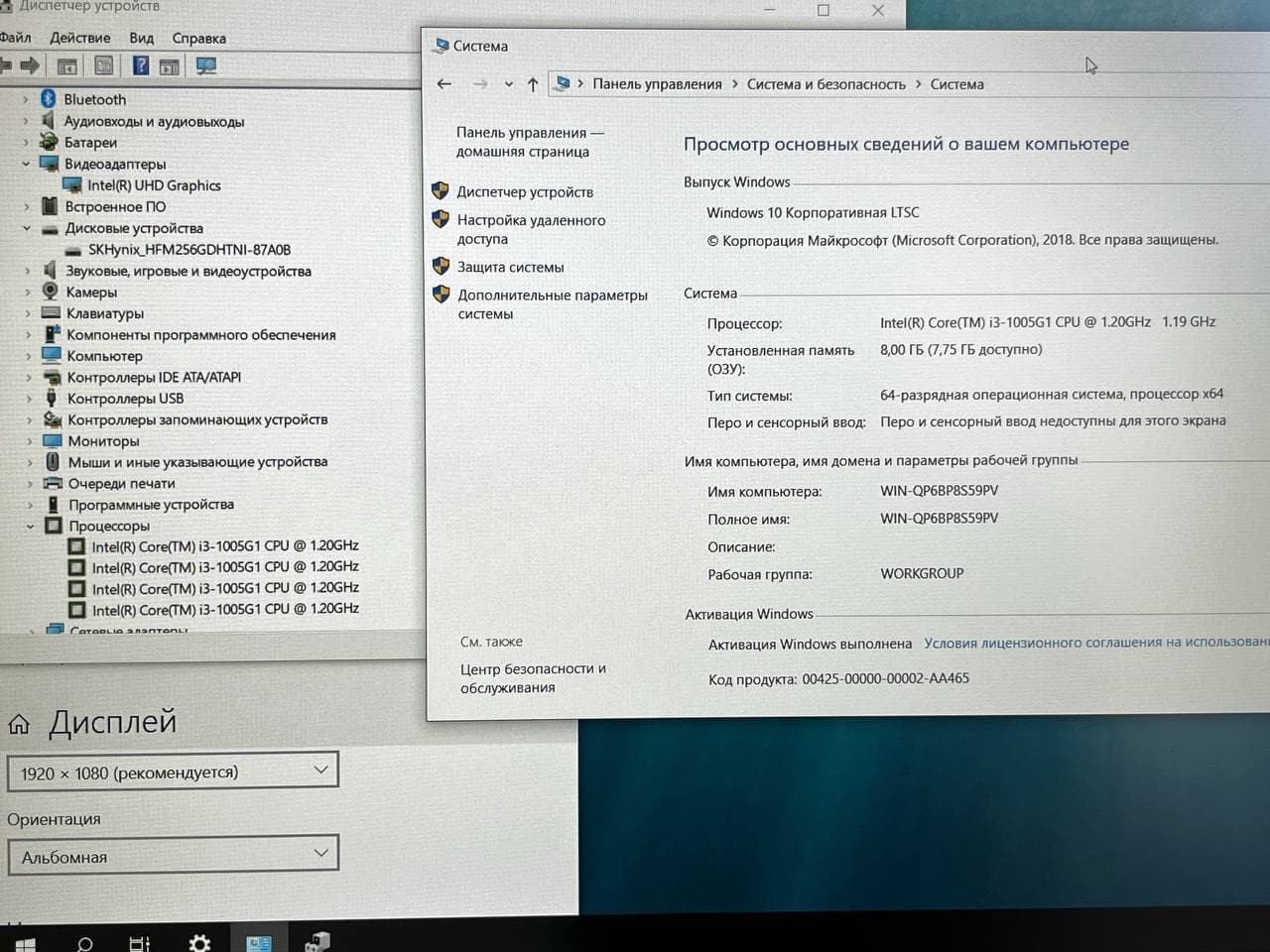Screen dimensions: 1270x952
Task: Open Центр безопасности и обслуживания link
Action: pos(533,678)
